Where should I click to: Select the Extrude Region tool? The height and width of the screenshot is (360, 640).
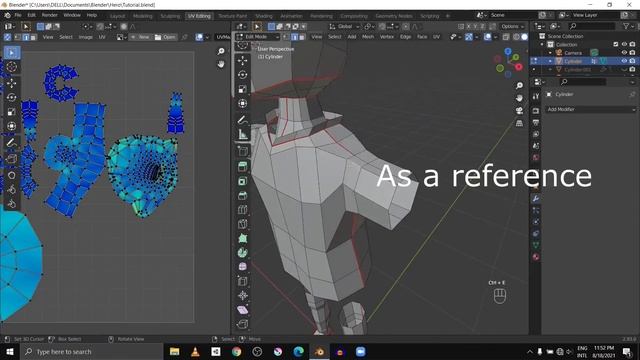(x=242, y=167)
